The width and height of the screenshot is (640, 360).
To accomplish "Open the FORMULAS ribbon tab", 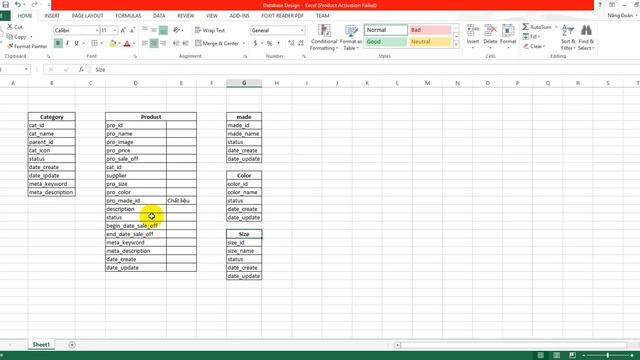I will 128,16.
